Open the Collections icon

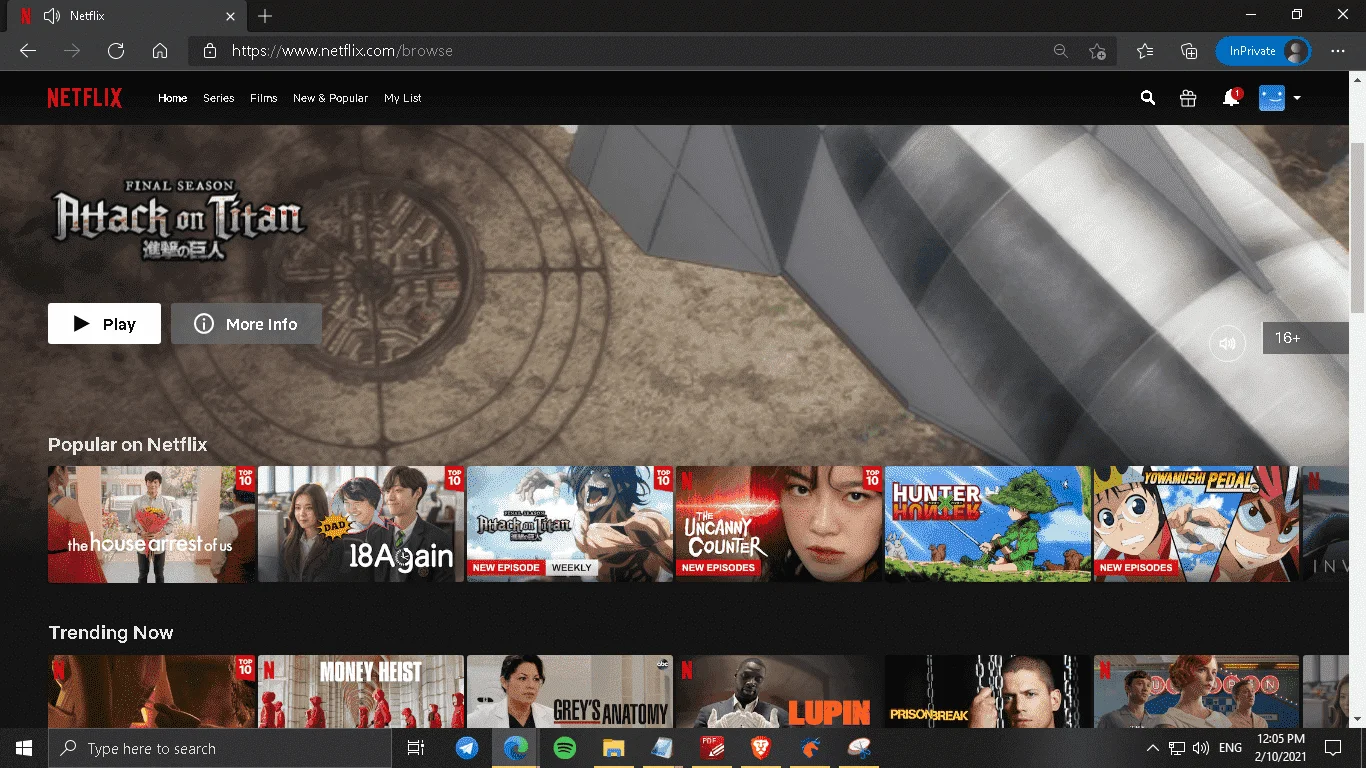(x=1189, y=51)
